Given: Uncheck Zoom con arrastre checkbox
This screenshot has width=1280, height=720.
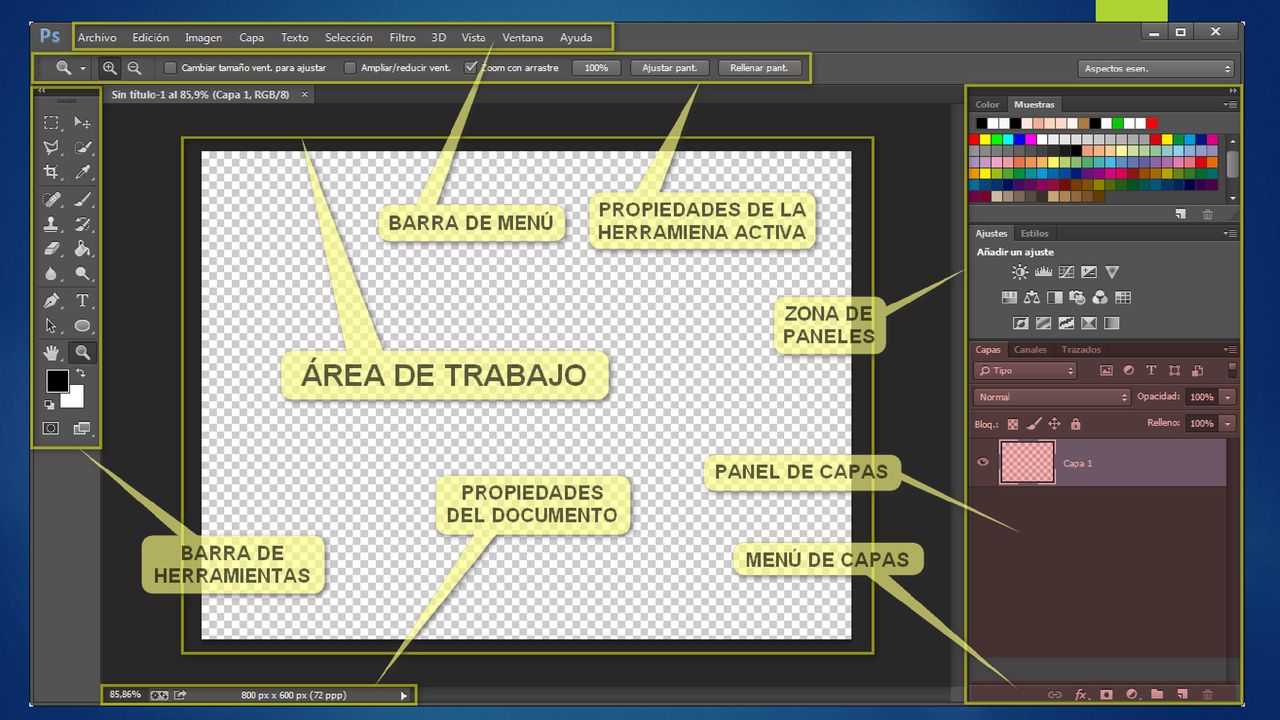Looking at the screenshot, I should 471,68.
